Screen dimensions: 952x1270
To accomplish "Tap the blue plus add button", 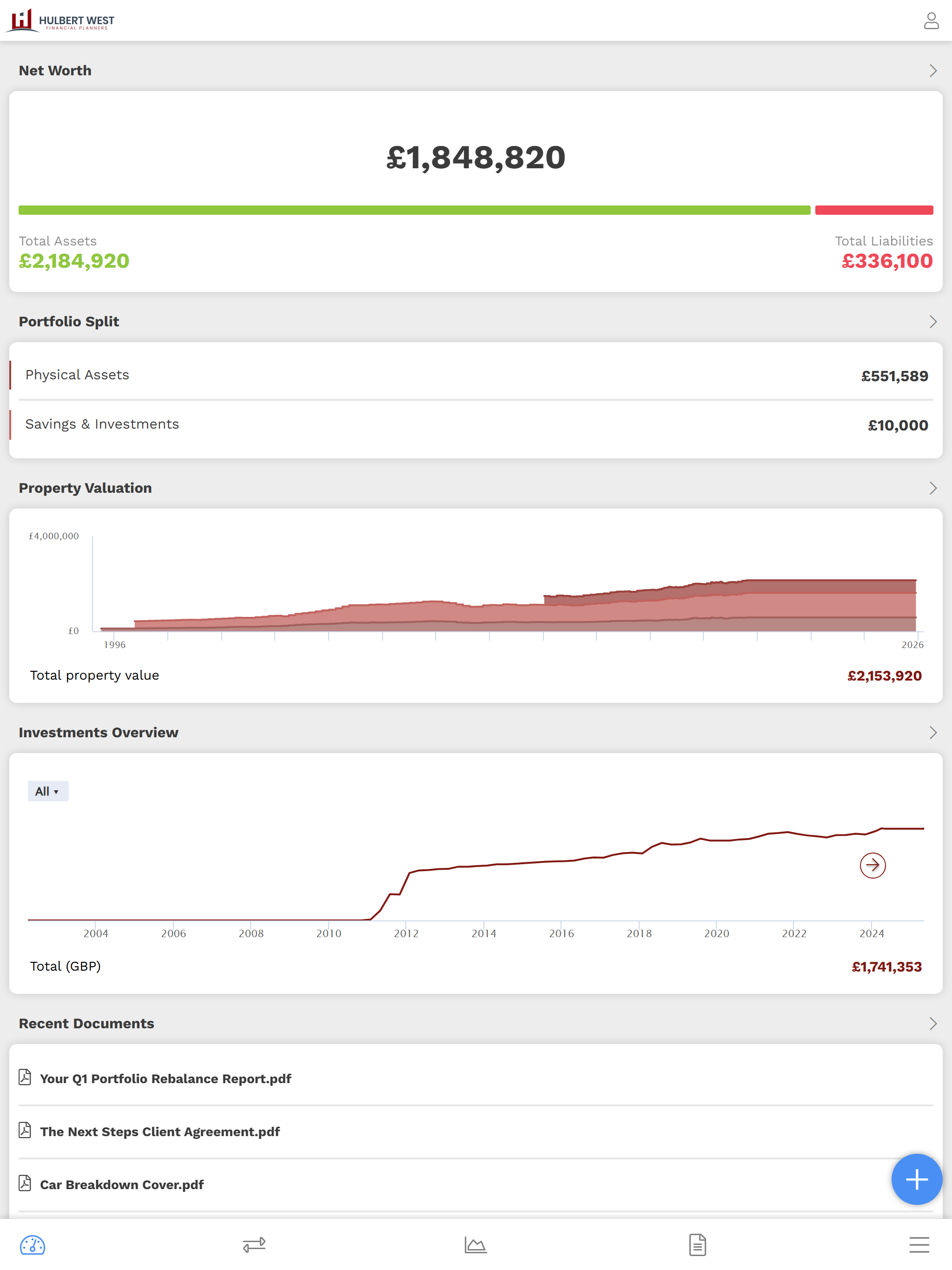I will point(916,1179).
